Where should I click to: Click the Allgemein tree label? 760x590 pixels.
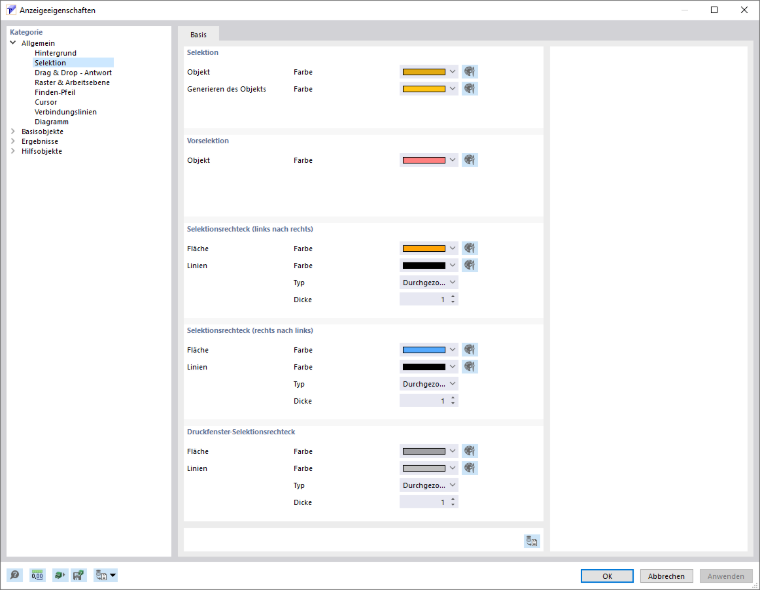pyautogui.click(x=38, y=43)
